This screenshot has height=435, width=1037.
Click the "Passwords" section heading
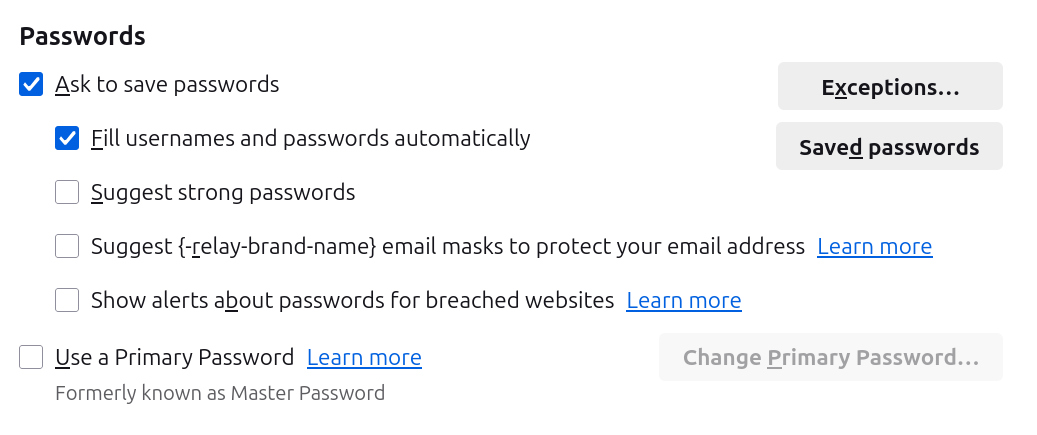[83, 36]
